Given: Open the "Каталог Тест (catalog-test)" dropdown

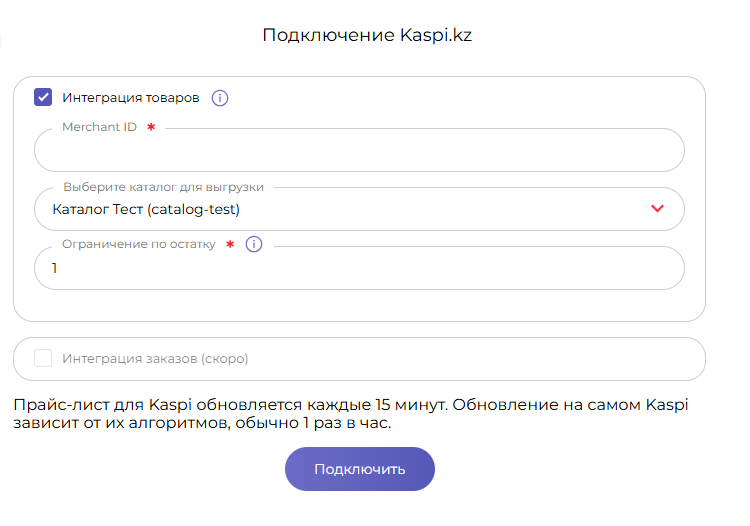Looking at the screenshot, I should (x=340, y=210).
